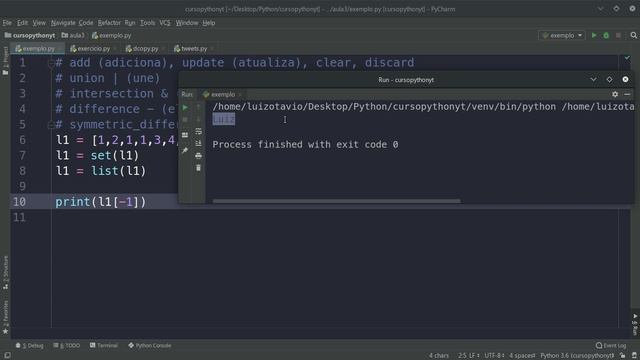Open the Run menu
The image size is (640, 360).
coord(130,23)
